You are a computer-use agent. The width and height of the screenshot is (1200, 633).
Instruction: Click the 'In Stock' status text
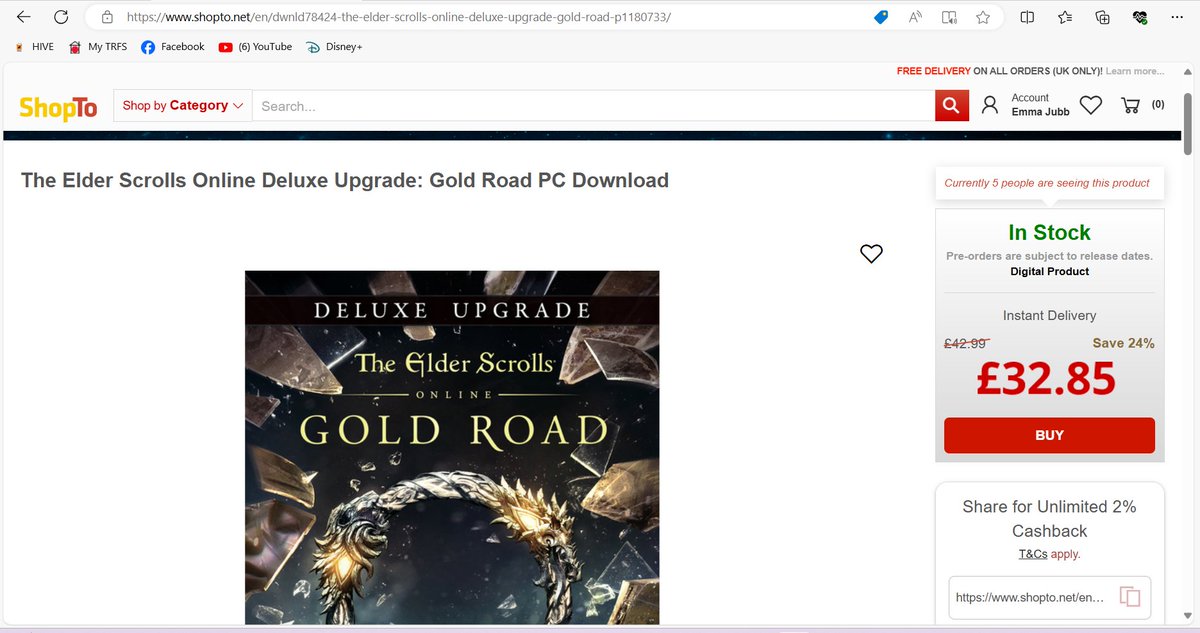point(1049,232)
